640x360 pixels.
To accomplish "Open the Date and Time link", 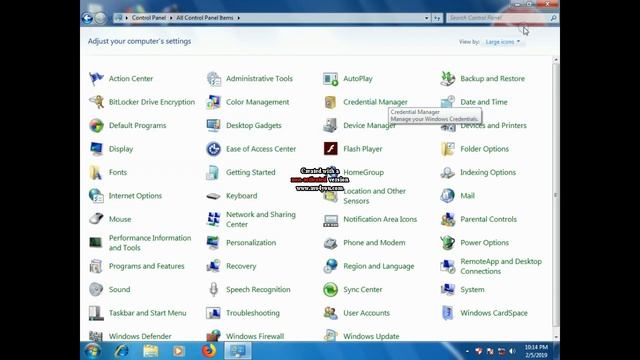I will tap(484, 102).
